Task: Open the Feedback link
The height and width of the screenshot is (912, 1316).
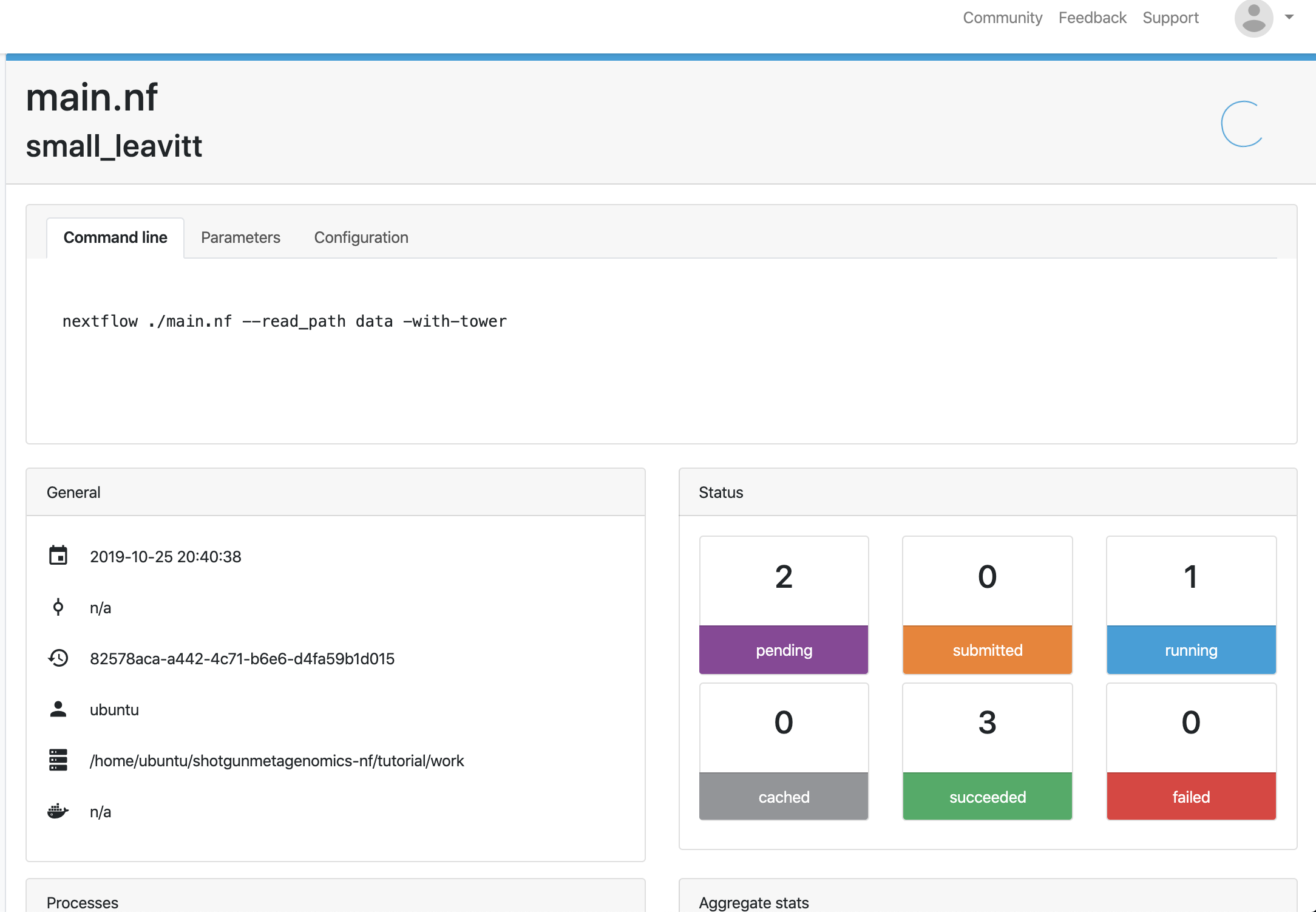Action: (1092, 18)
